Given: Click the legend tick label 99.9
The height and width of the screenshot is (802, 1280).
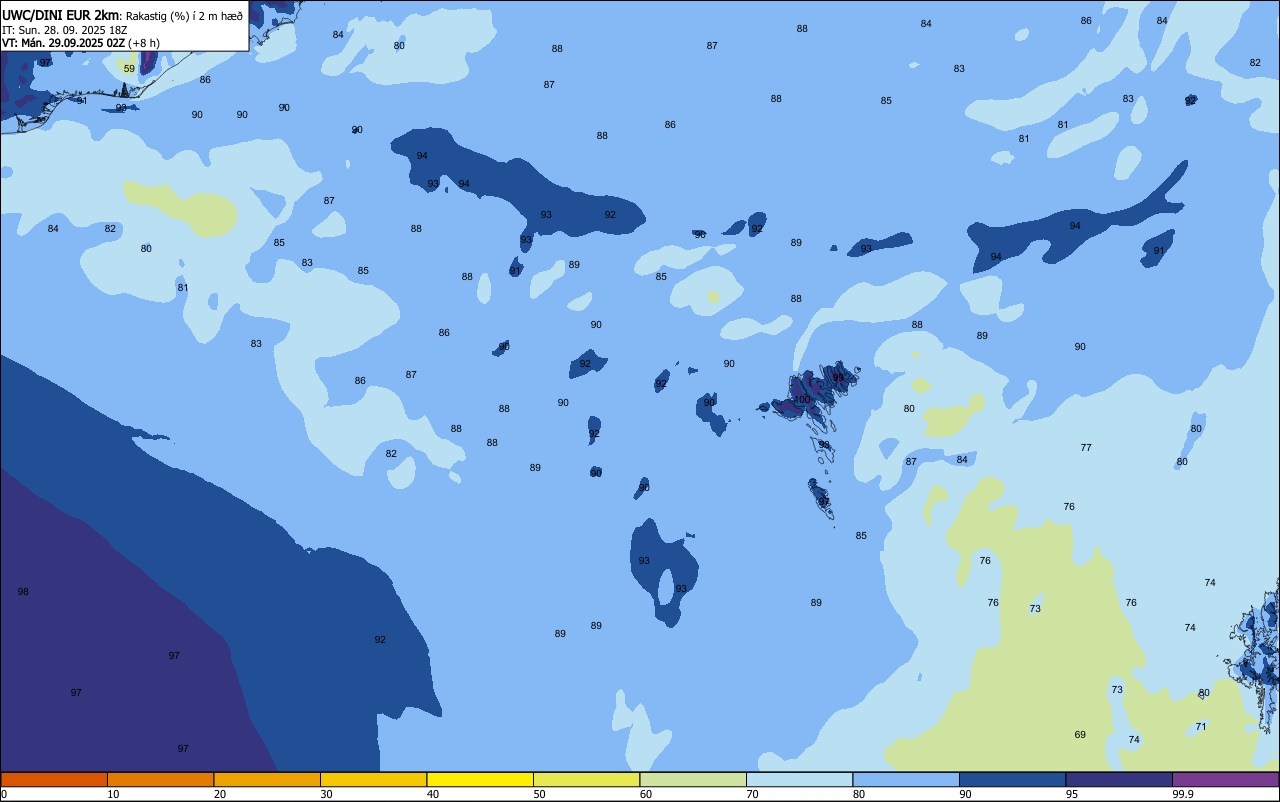Looking at the screenshot, I should pos(1183,794).
